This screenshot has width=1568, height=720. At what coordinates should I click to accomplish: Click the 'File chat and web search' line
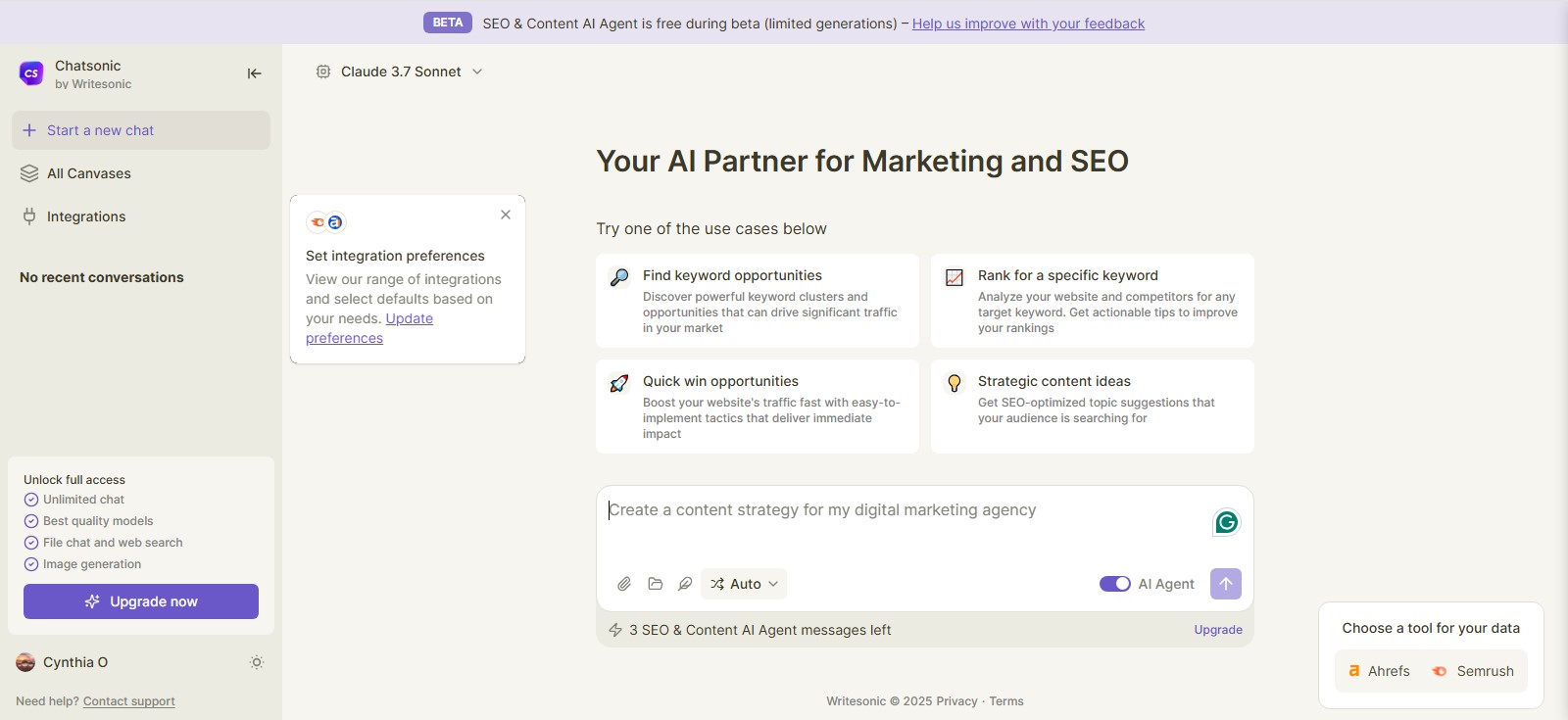(x=103, y=543)
